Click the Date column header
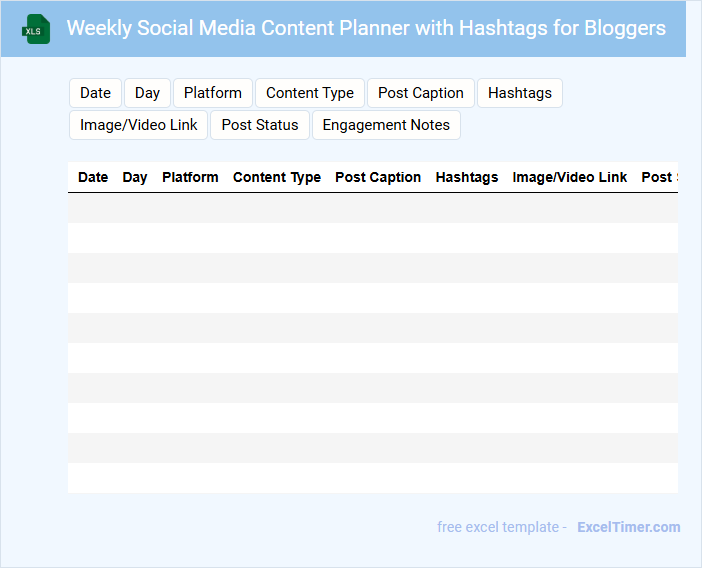This screenshot has width=702, height=568. (93, 177)
